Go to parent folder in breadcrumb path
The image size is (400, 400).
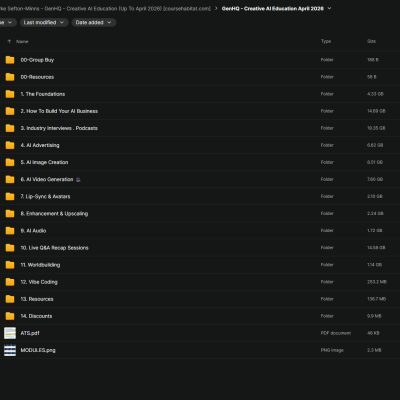pos(105,8)
